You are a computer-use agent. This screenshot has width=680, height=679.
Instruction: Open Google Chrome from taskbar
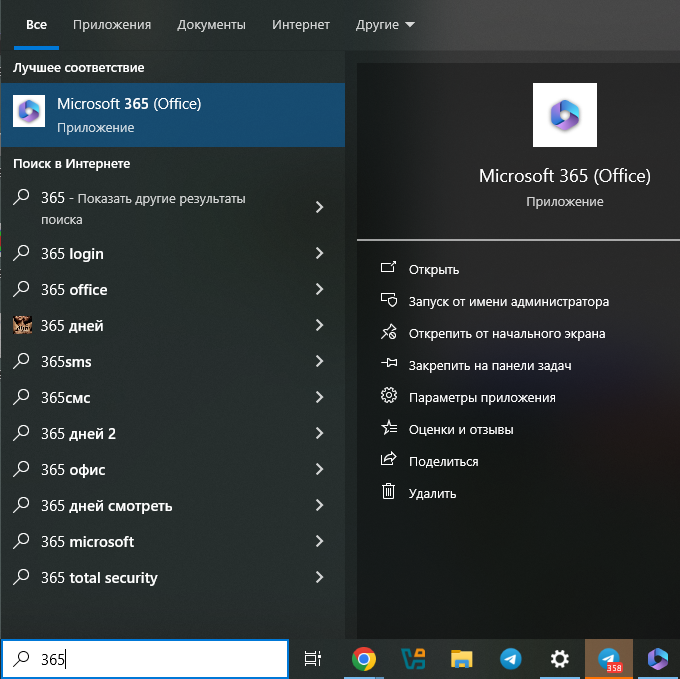pyautogui.click(x=364, y=659)
